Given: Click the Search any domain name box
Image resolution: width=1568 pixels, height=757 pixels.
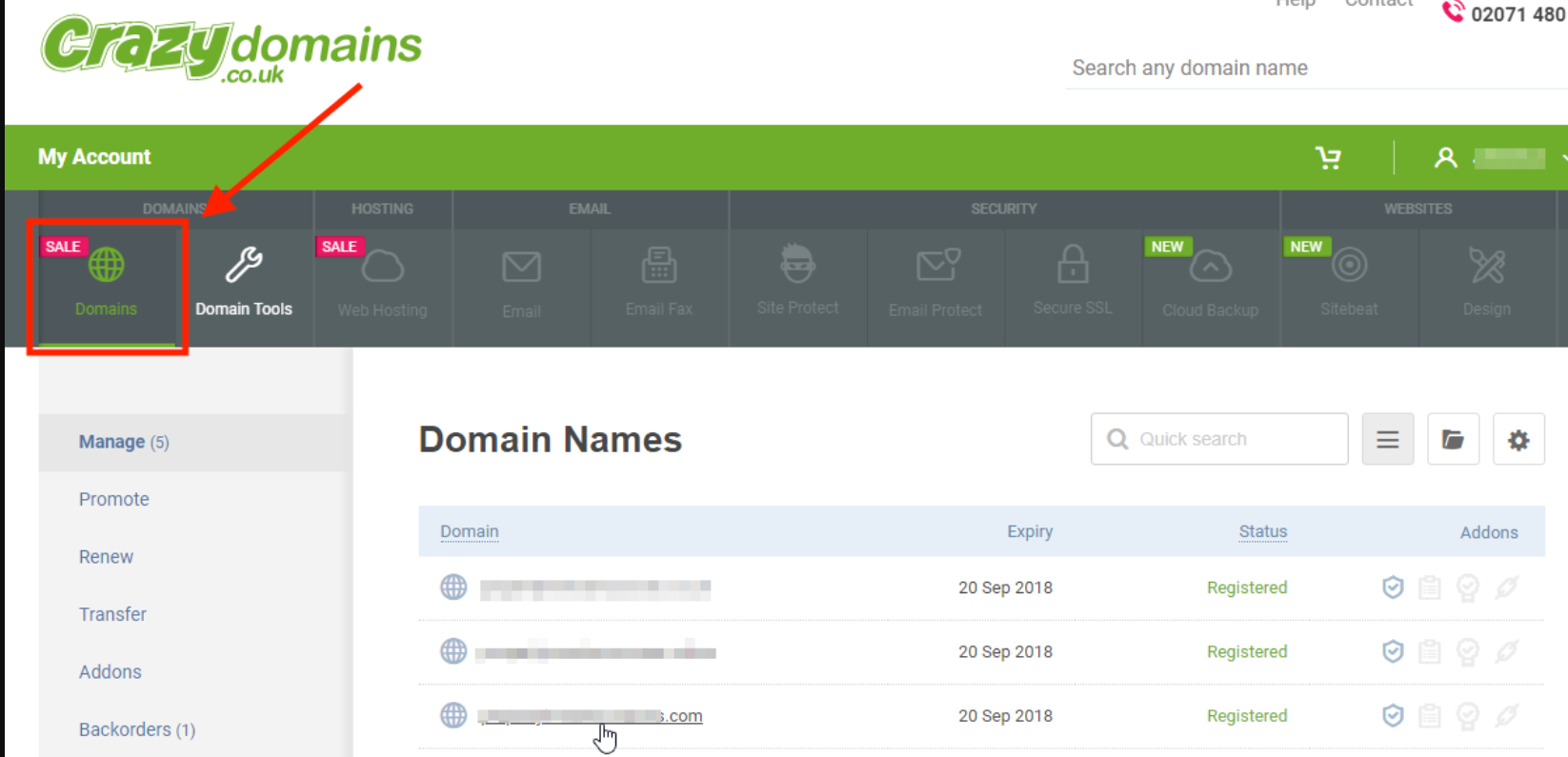Looking at the screenshot, I should (1317, 68).
